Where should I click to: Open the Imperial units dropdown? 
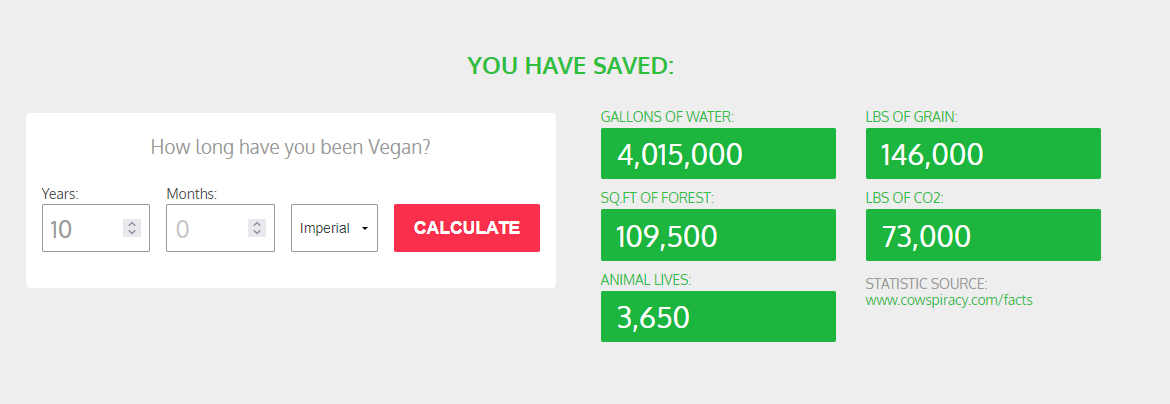pyautogui.click(x=334, y=228)
